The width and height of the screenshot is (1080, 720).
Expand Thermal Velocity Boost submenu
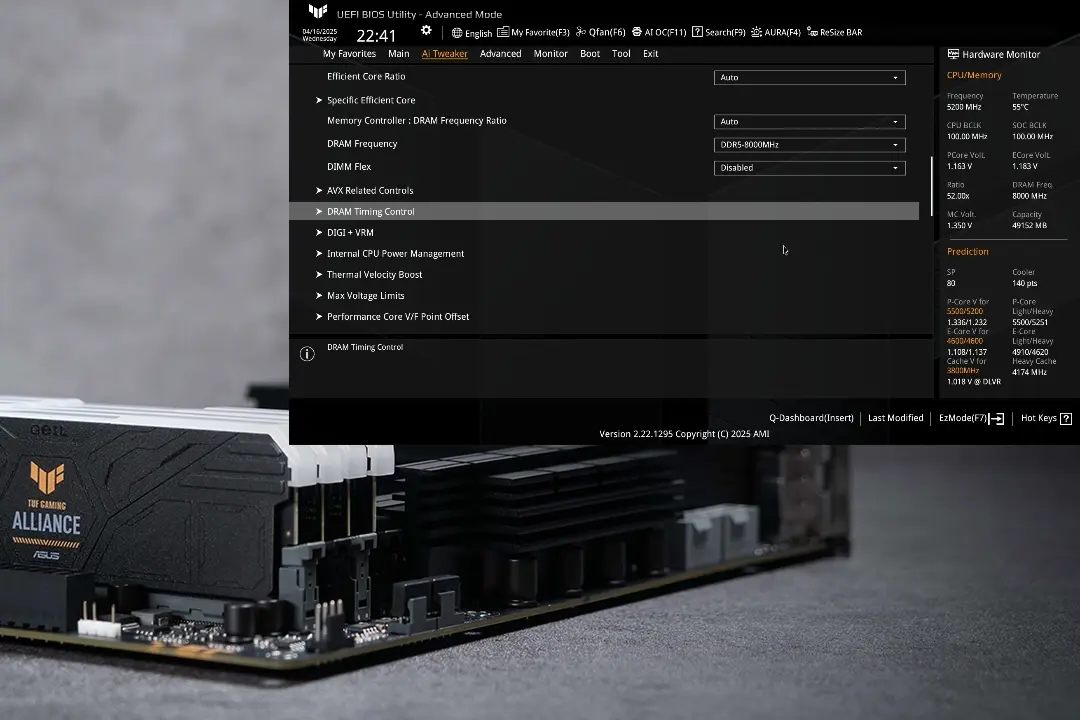click(x=374, y=275)
